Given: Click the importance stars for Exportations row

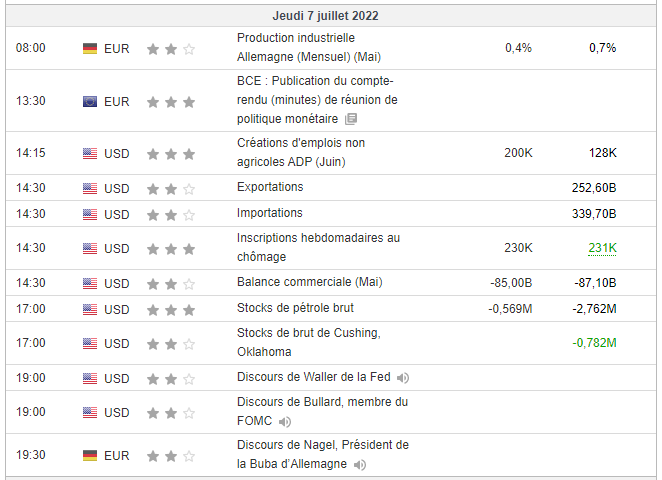Looking at the screenshot, I should [170, 188].
